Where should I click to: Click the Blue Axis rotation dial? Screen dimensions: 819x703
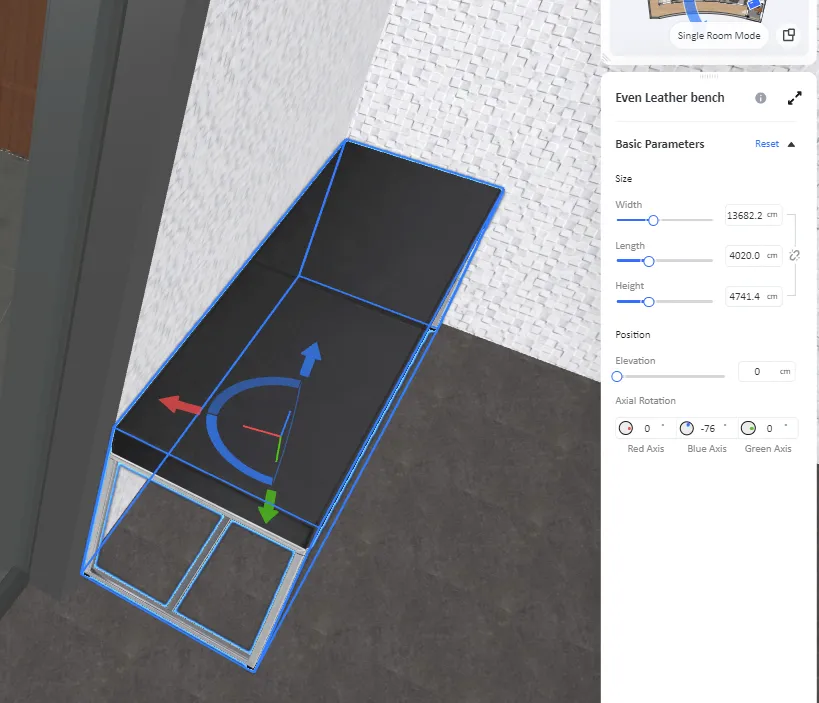(687, 428)
